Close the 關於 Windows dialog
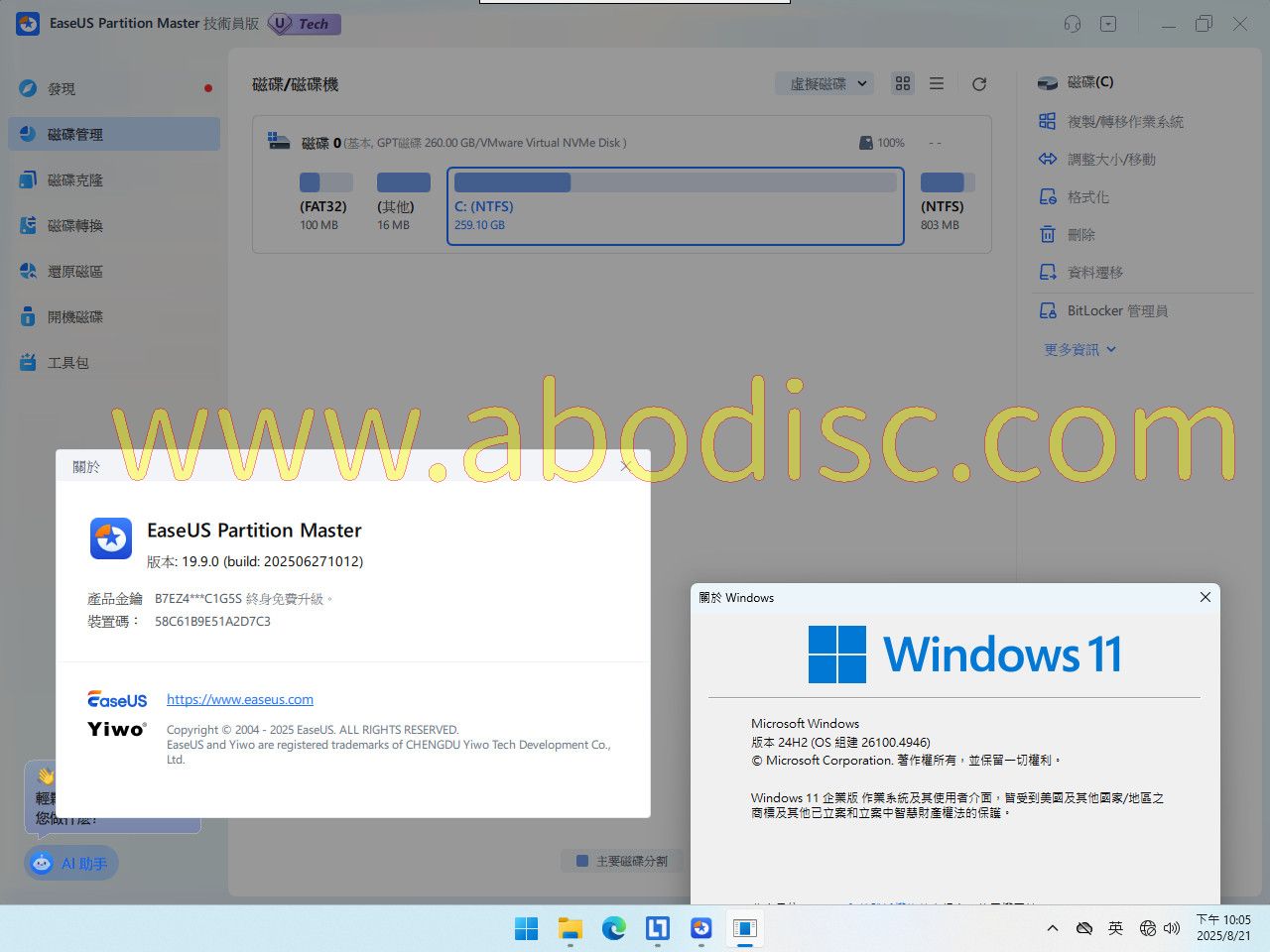 [x=1205, y=597]
